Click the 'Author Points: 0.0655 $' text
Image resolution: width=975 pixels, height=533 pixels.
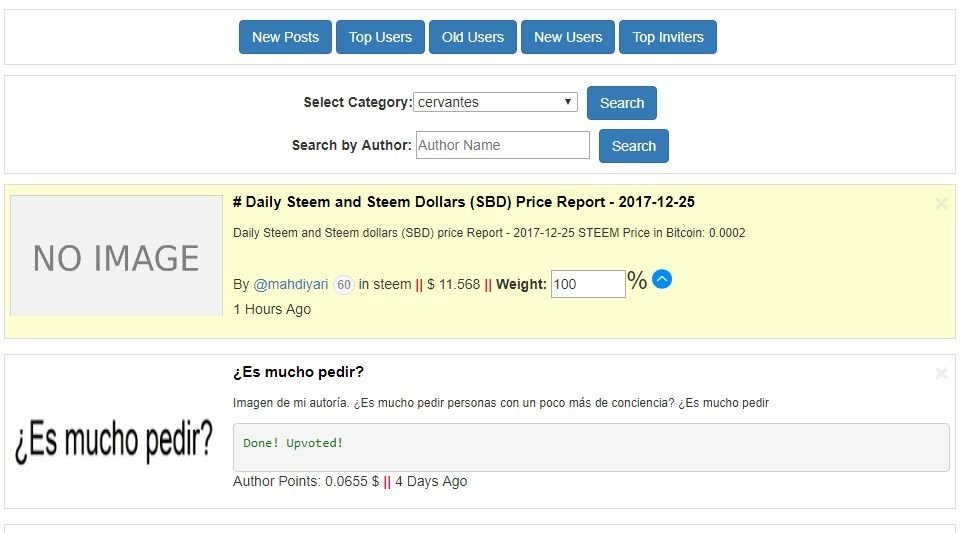pyautogui.click(x=306, y=481)
